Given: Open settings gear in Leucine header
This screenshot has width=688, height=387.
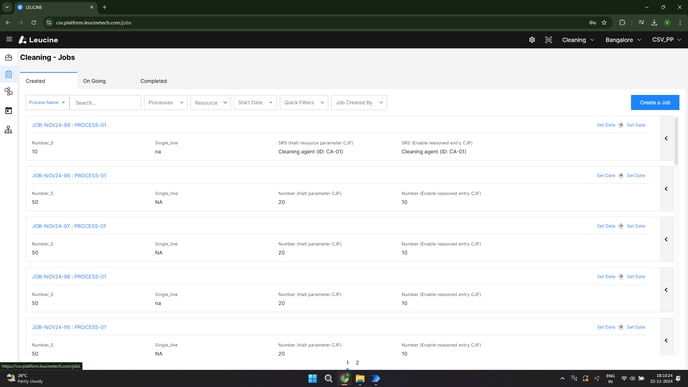Looking at the screenshot, I should click(x=532, y=40).
